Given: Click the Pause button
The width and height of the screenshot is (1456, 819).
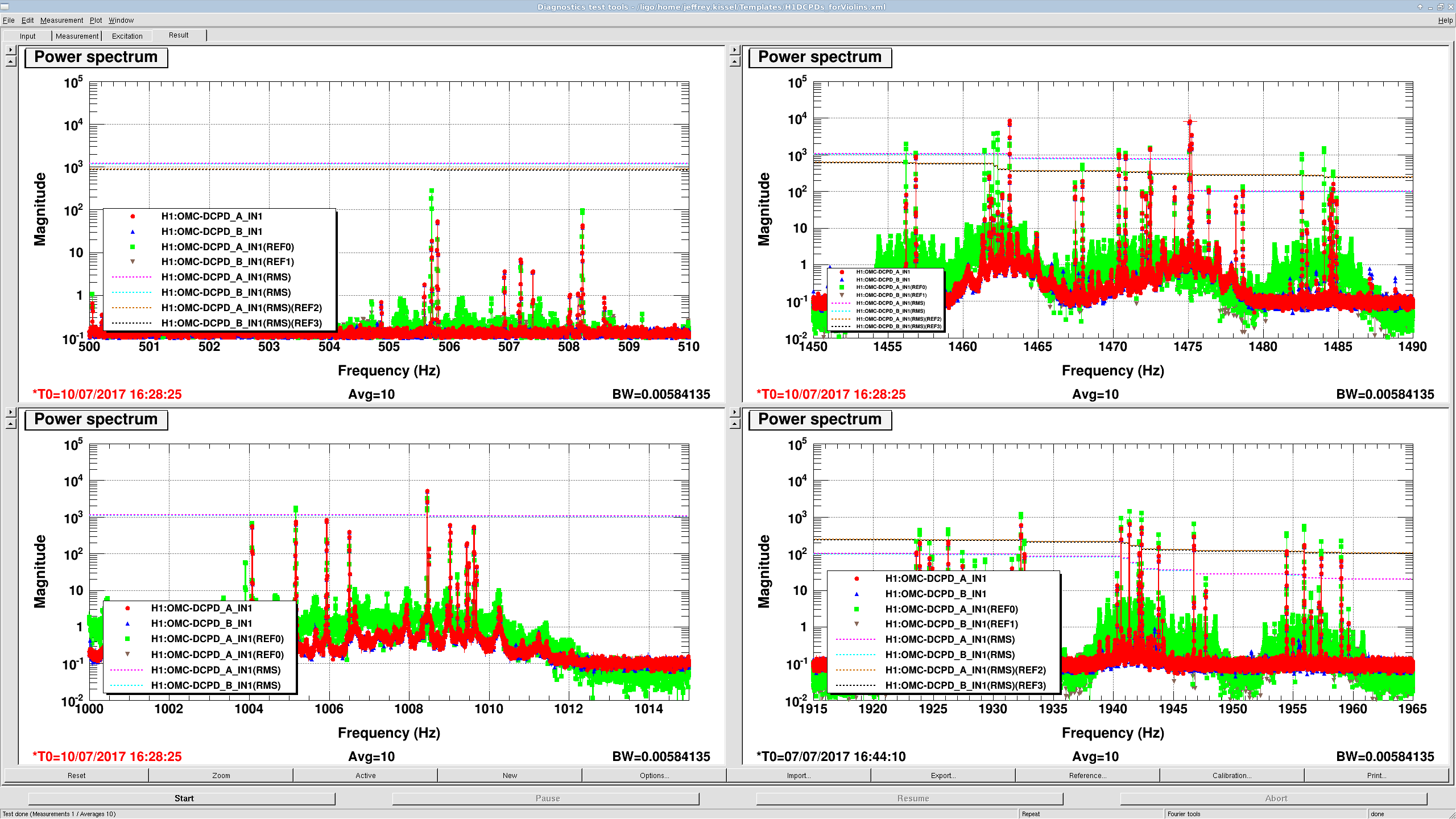Looking at the screenshot, I should [x=546, y=799].
